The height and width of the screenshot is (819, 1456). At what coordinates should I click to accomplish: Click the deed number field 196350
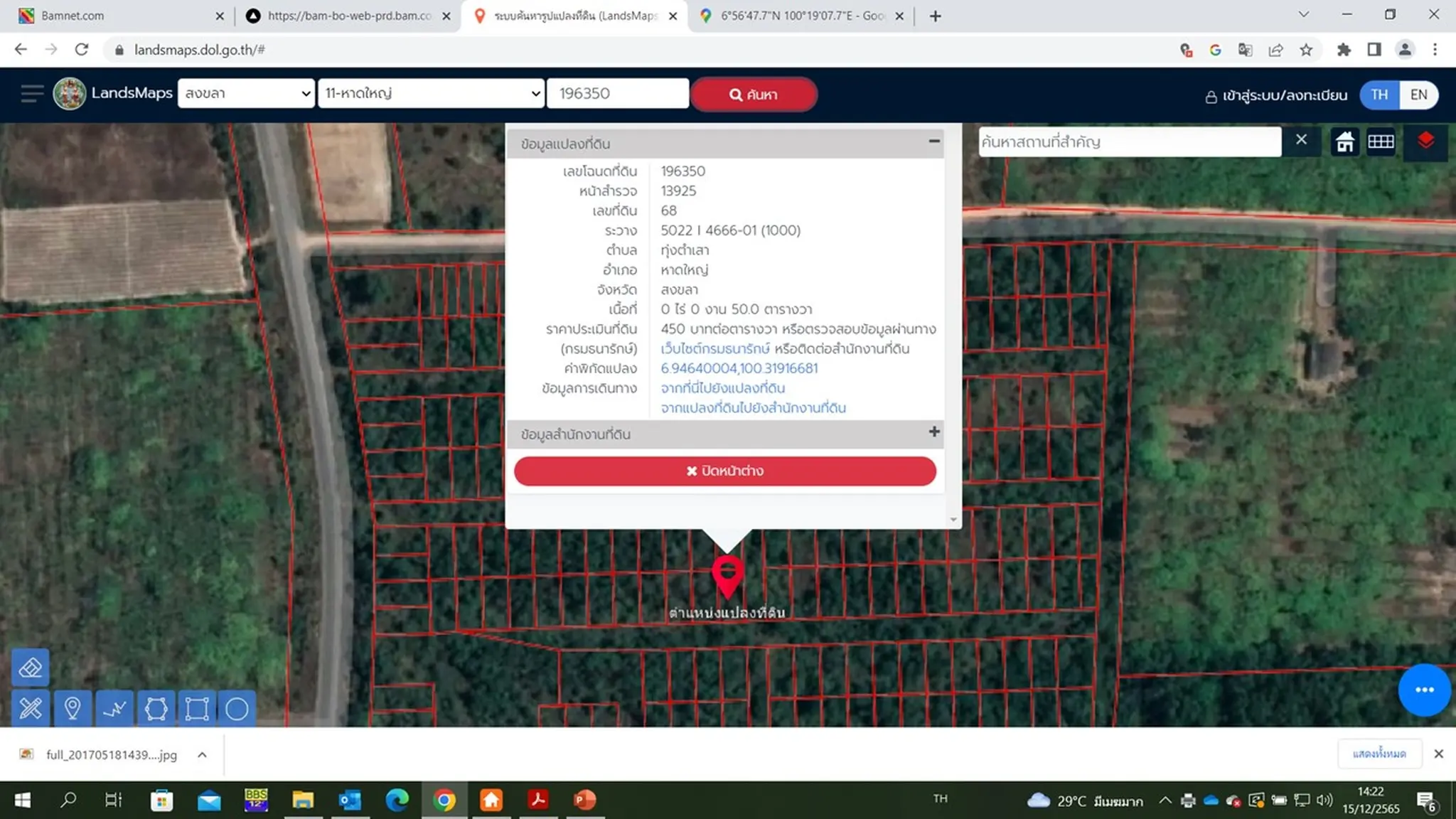[617, 93]
